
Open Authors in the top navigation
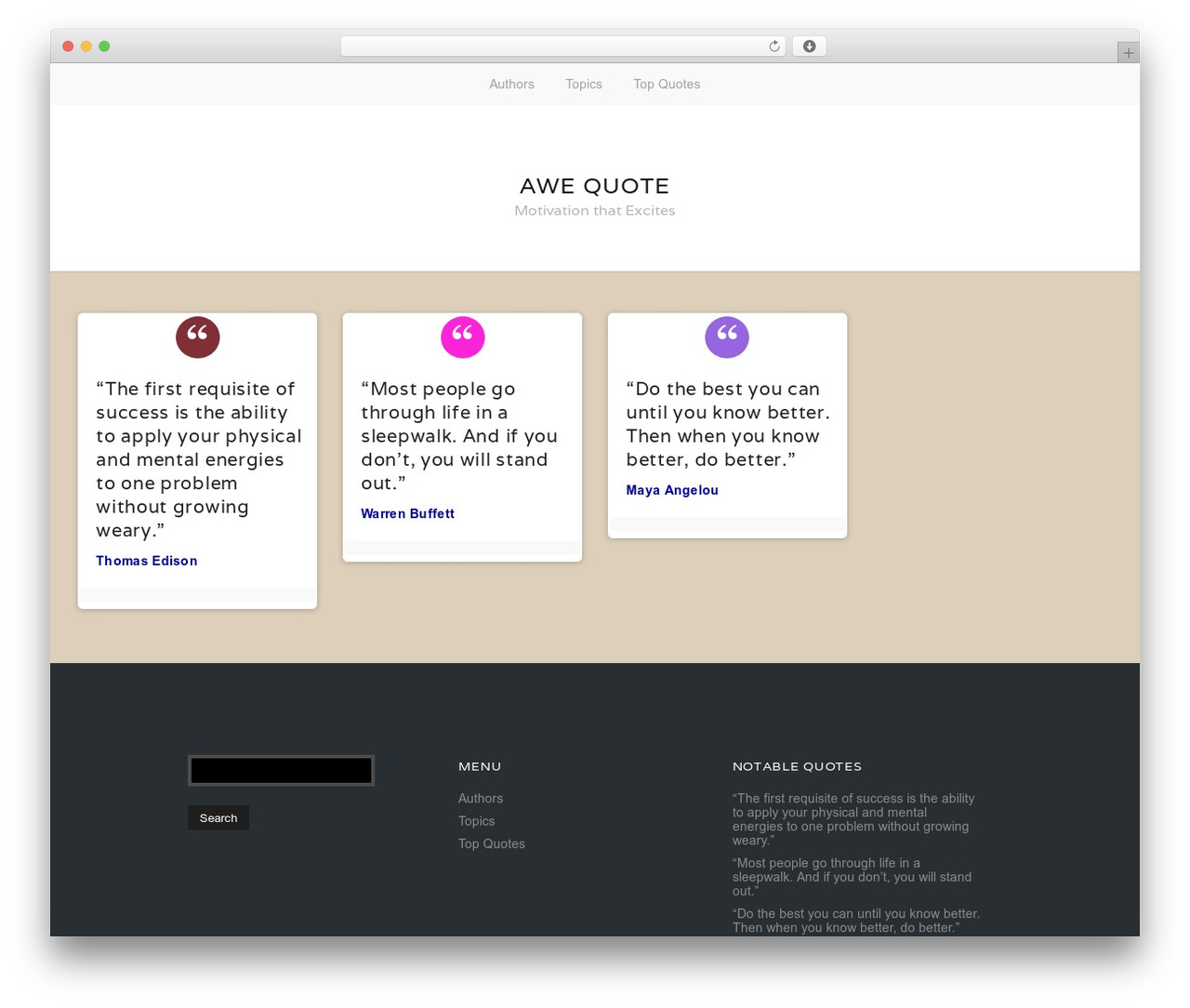(x=511, y=85)
